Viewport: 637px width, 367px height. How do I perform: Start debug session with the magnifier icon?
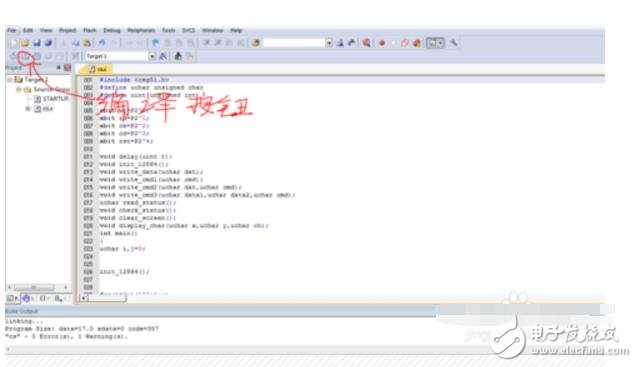(x=366, y=43)
